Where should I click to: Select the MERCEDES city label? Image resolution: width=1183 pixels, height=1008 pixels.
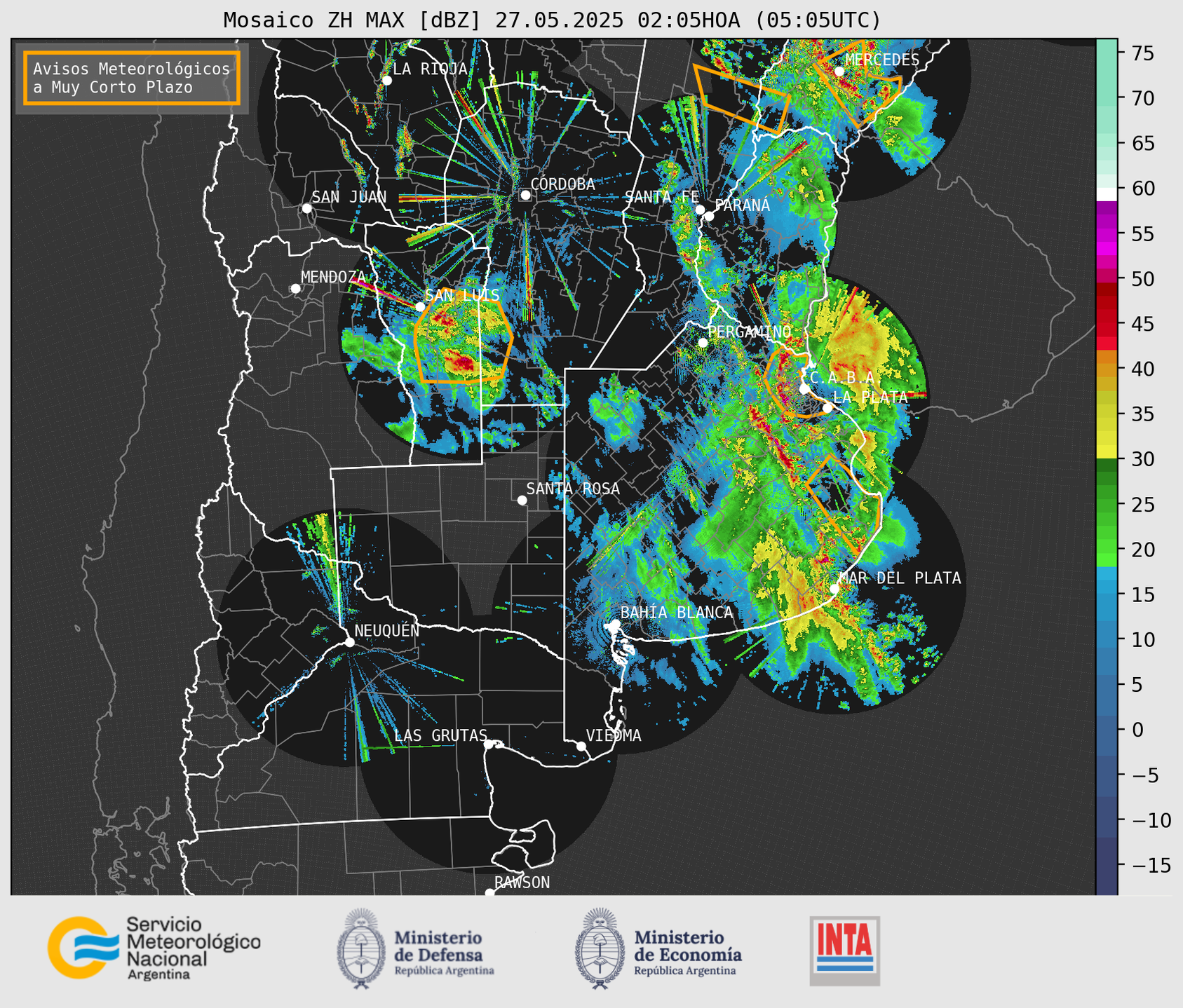[x=881, y=60]
